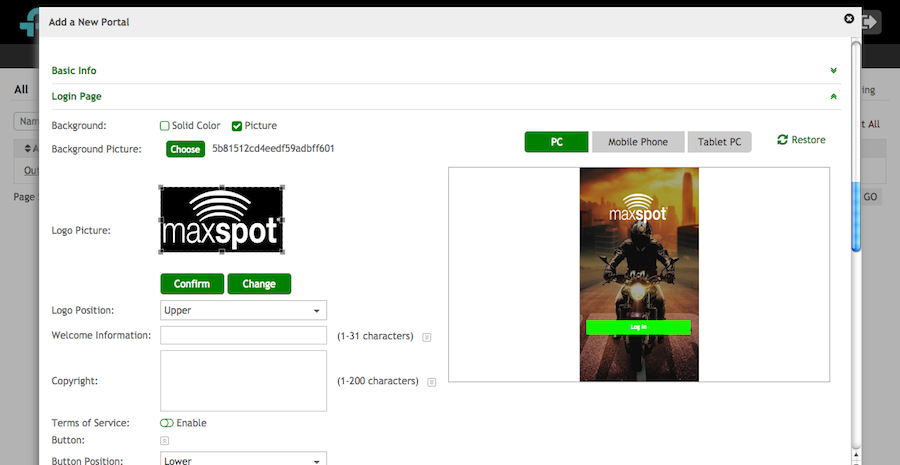
Task: Collapse the Login Page section chevron
Action: point(833,97)
